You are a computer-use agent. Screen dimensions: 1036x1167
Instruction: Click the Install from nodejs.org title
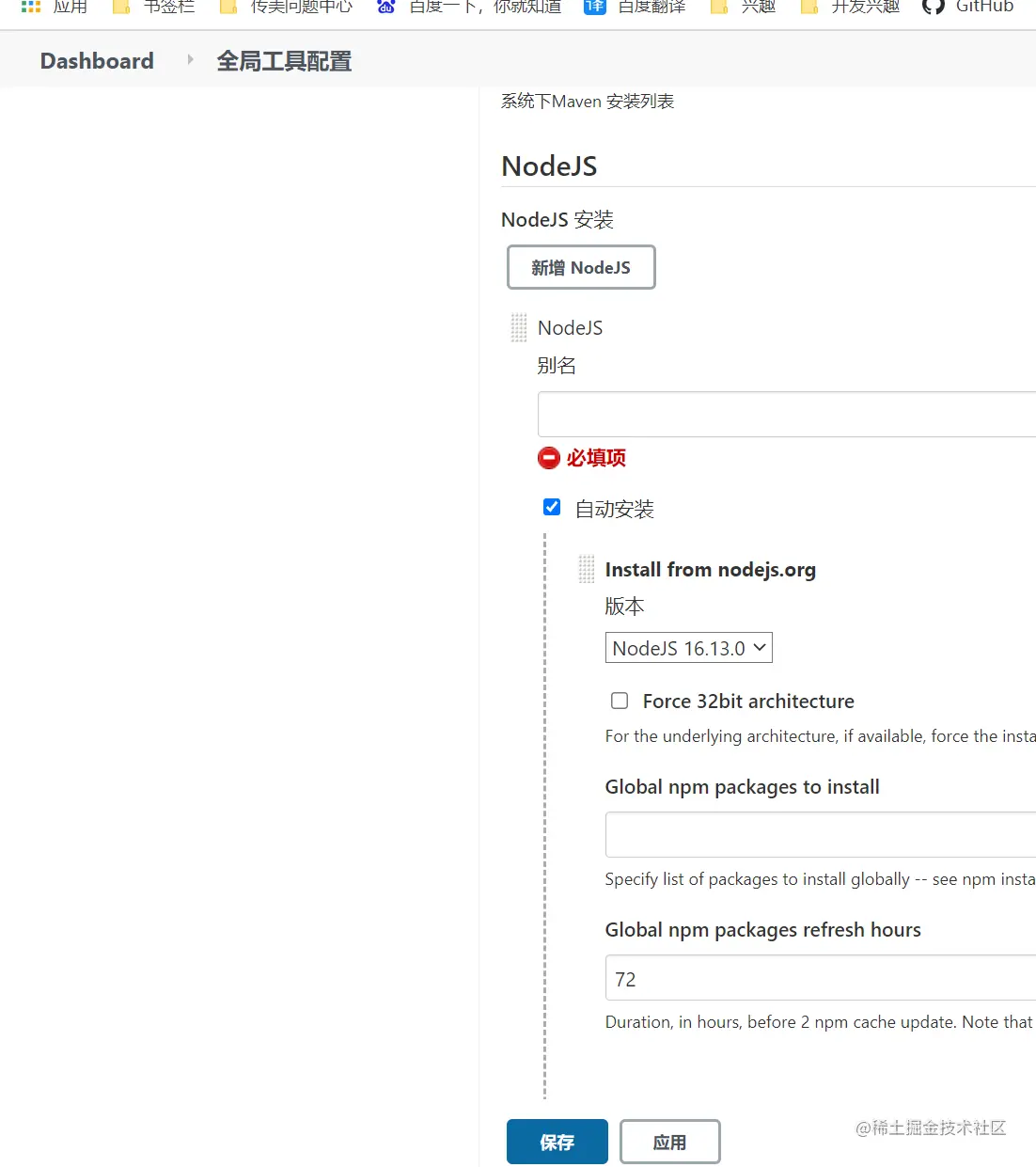tap(711, 570)
